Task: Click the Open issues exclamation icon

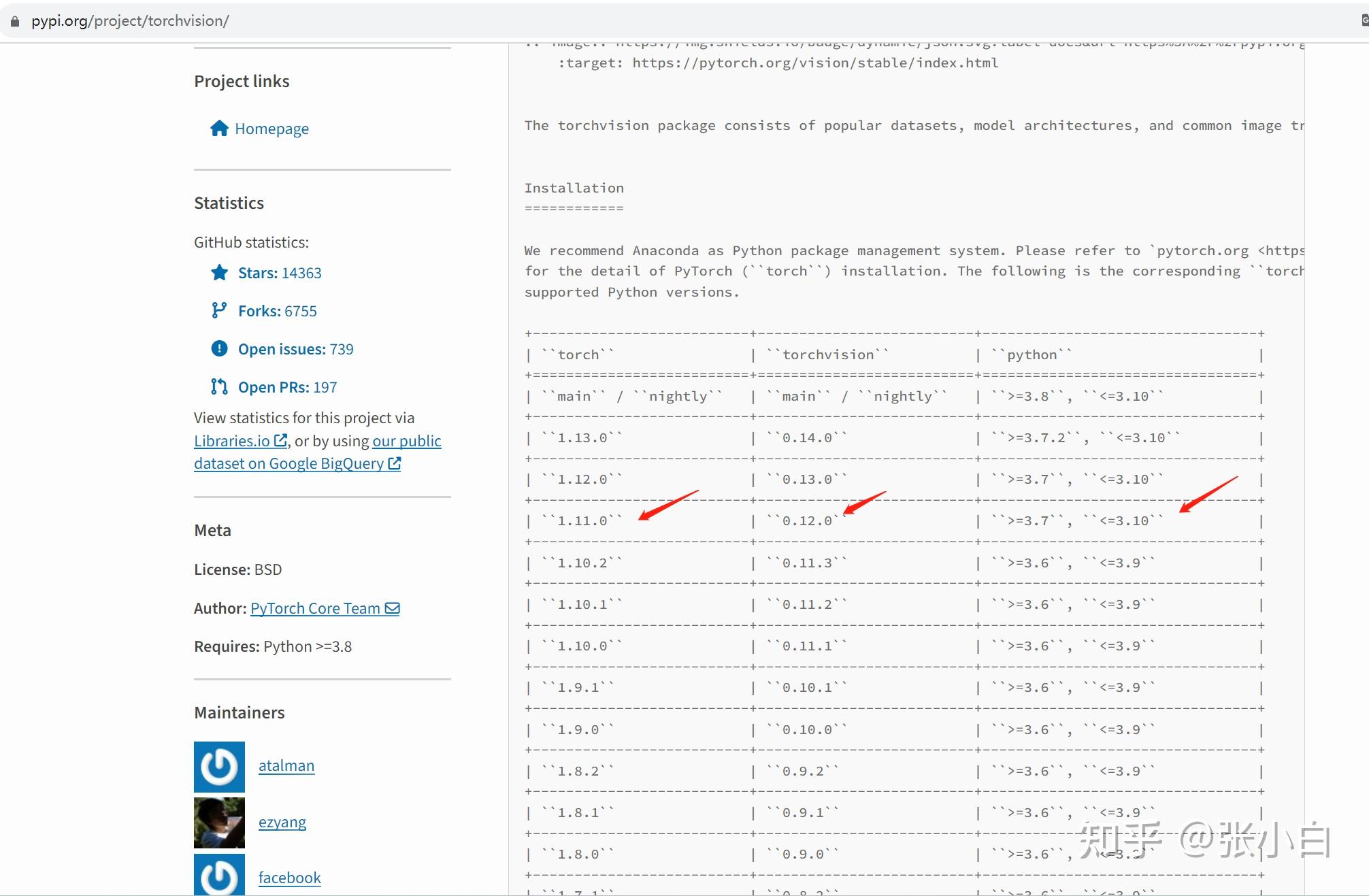Action: coord(219,349)
